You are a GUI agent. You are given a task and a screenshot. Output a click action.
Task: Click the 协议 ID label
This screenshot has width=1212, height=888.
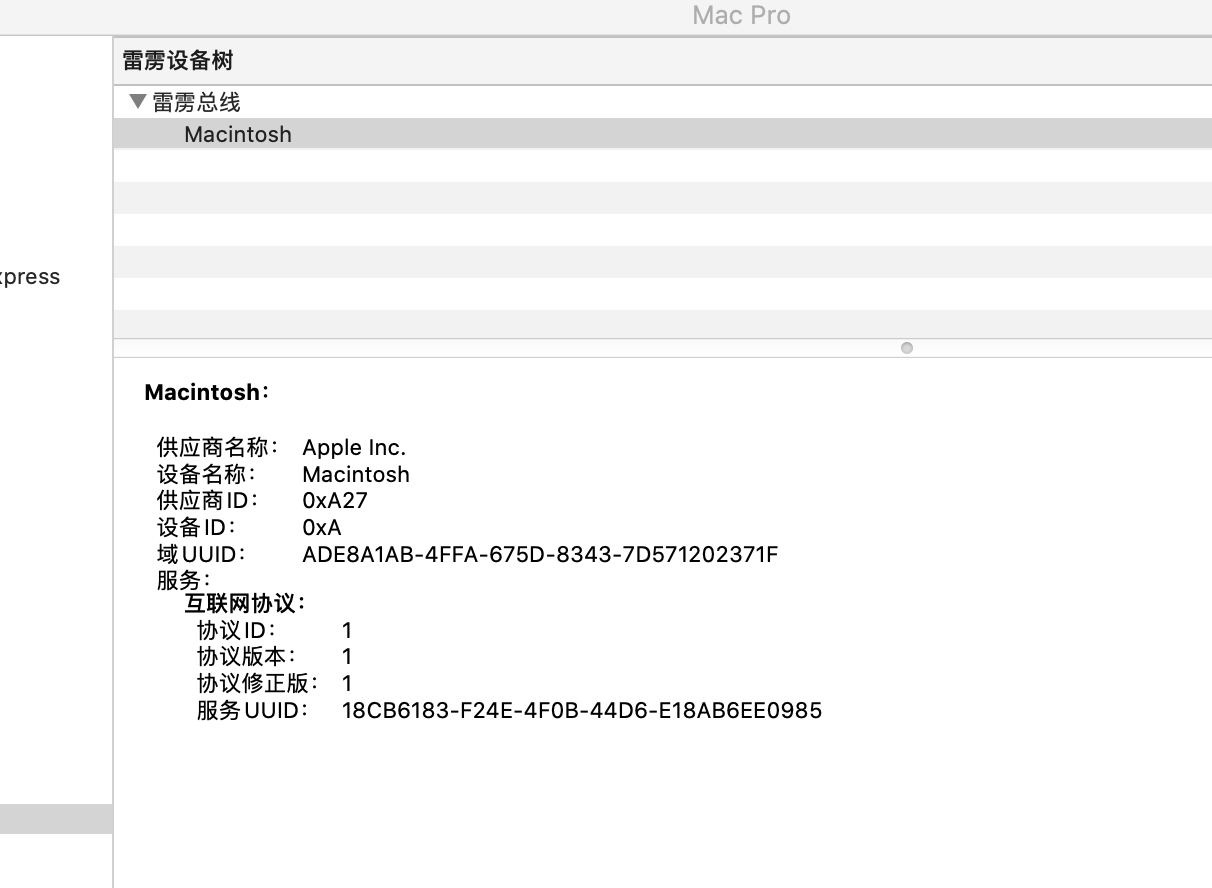pyautogui.click(x=237, y=630)
